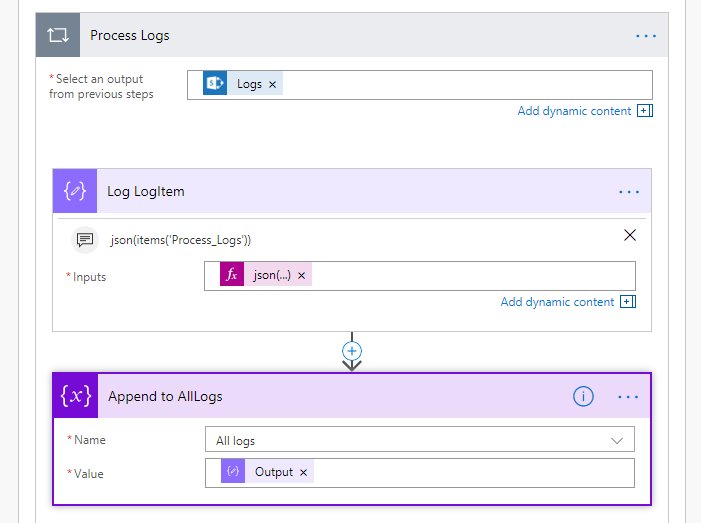Click the comment icon beside json expression

tap(85, 239)
